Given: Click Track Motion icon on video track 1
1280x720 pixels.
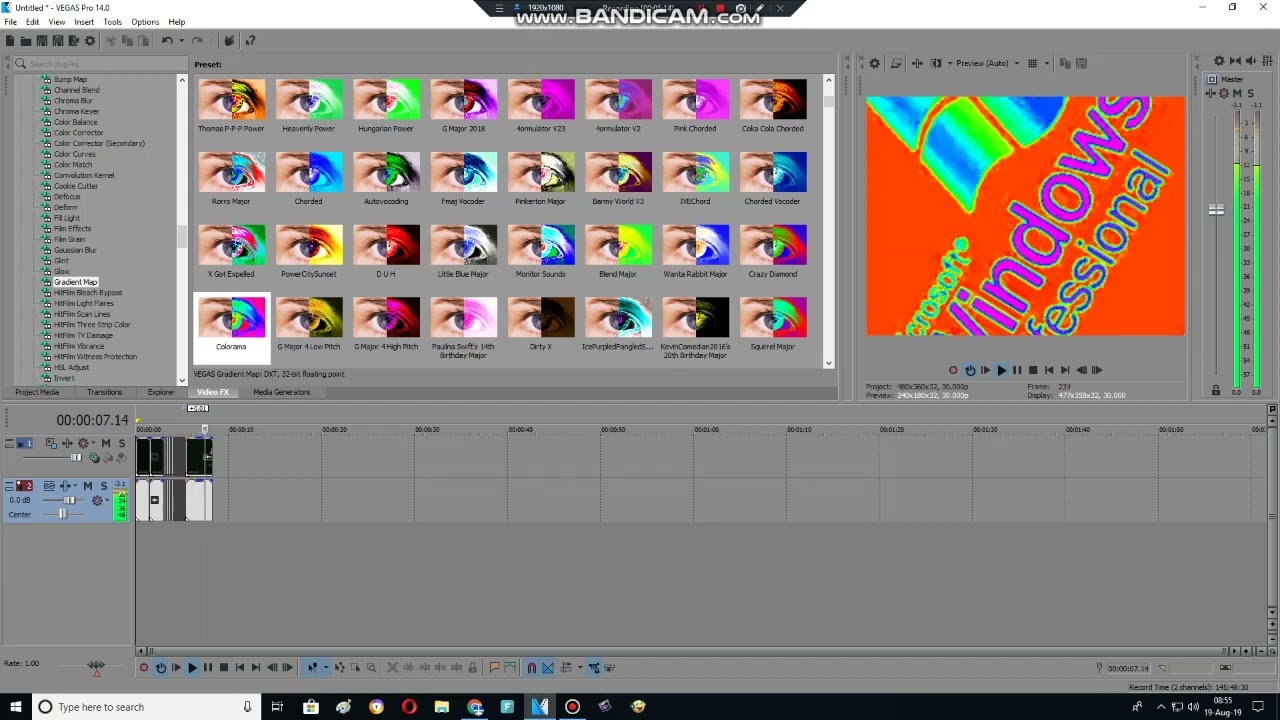Looking at the screenshot, I should (x=51, y=443).
